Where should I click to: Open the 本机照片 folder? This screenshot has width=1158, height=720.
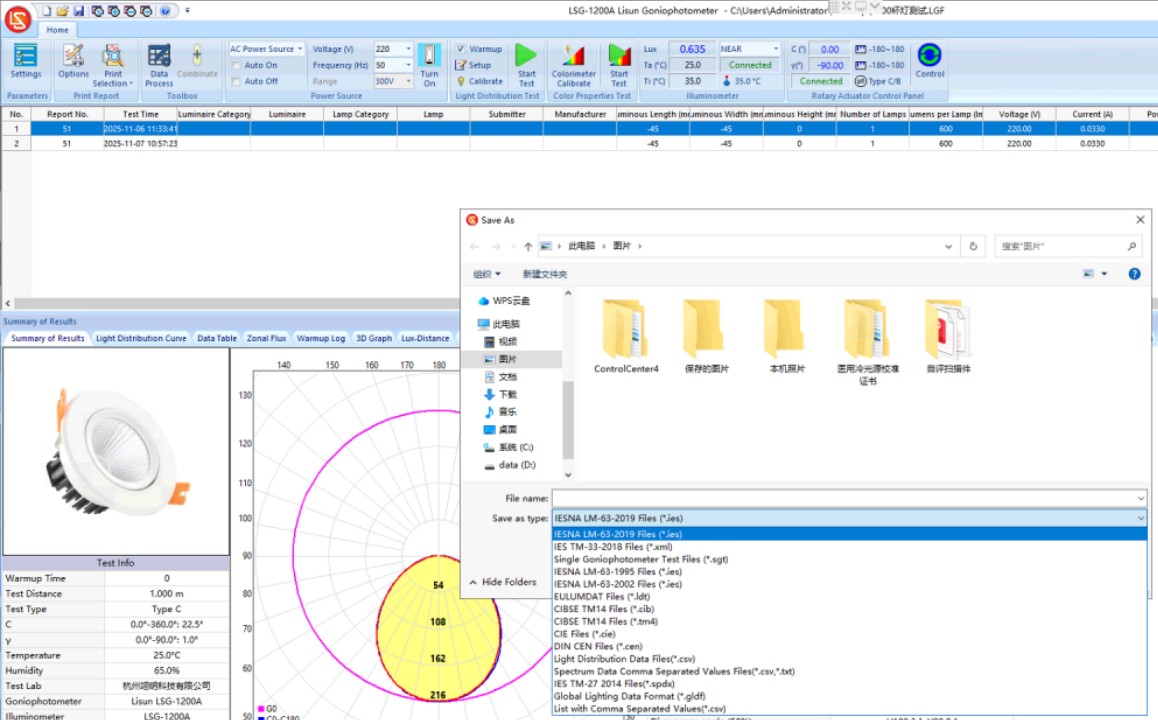coord(787,337)
